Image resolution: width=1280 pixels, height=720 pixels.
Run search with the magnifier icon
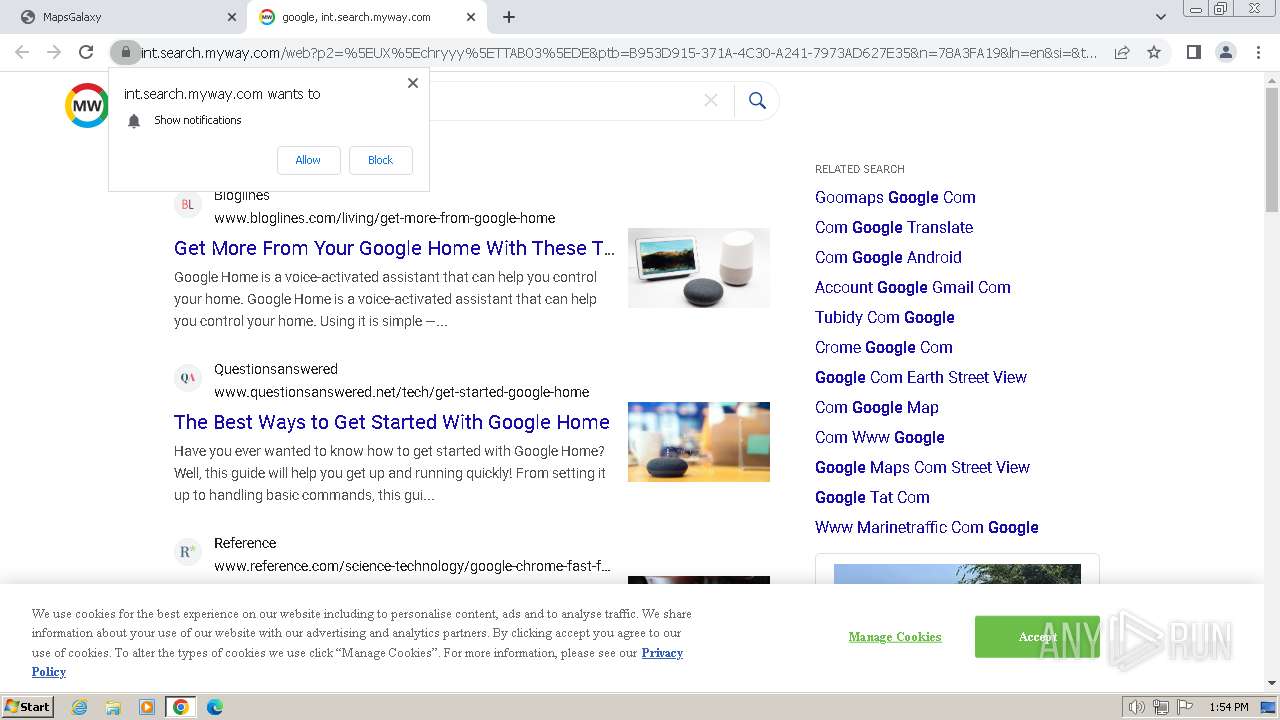(x=757, y=100)
